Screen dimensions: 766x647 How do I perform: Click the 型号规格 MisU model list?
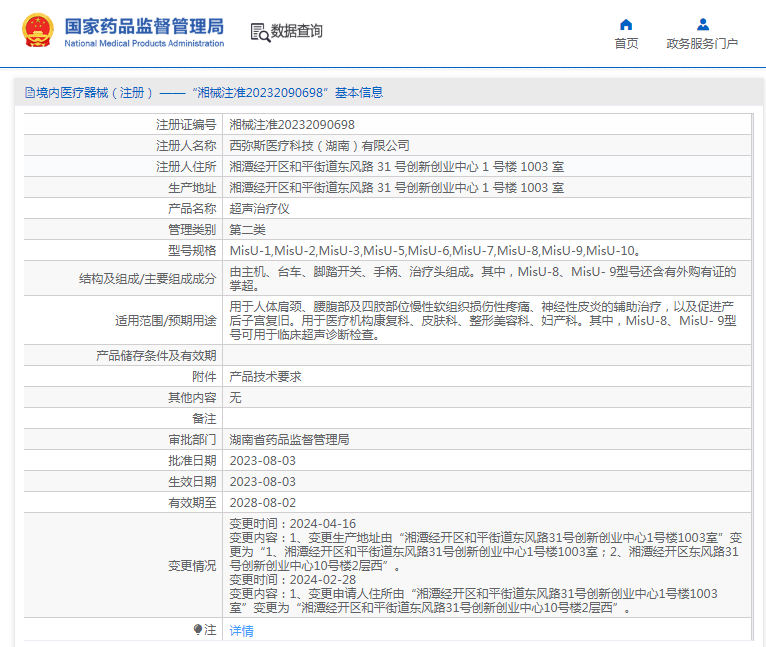435,251
